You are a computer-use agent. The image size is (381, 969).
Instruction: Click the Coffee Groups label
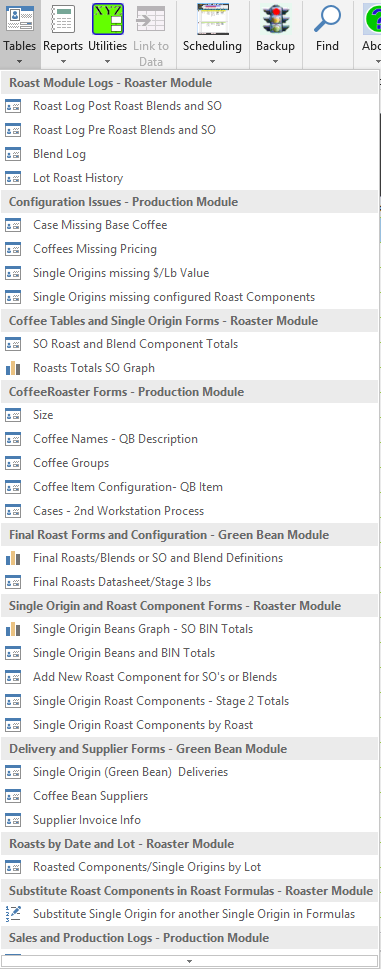click(71, 463)
